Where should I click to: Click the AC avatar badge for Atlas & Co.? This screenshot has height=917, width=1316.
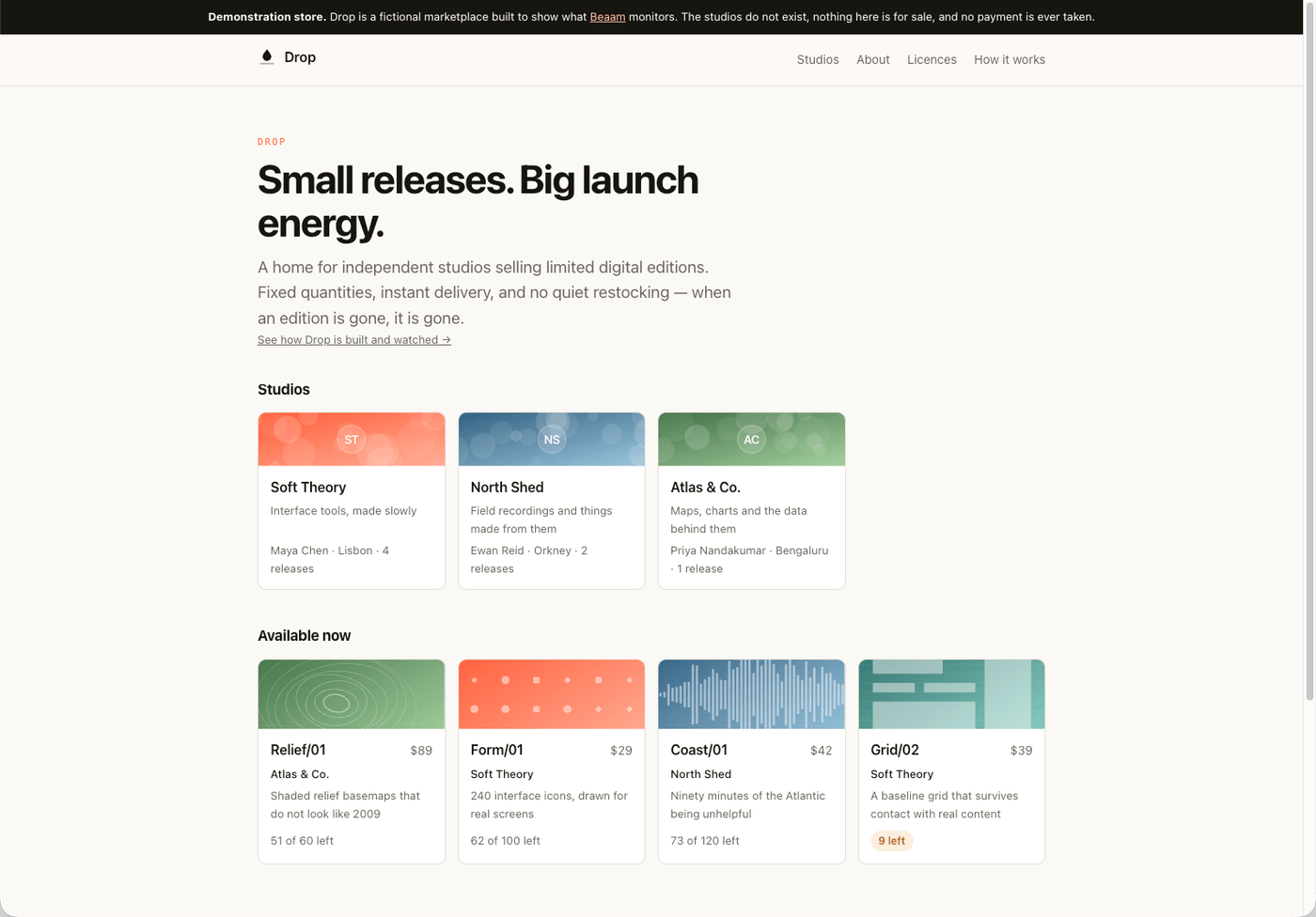[751, 439]
